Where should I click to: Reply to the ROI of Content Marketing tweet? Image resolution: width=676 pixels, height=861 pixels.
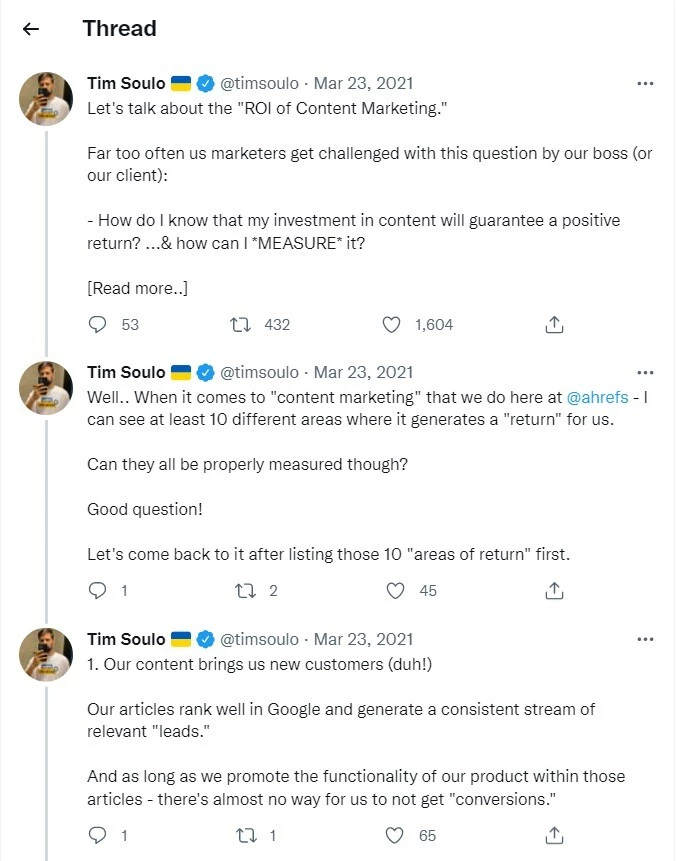[98, 324]
